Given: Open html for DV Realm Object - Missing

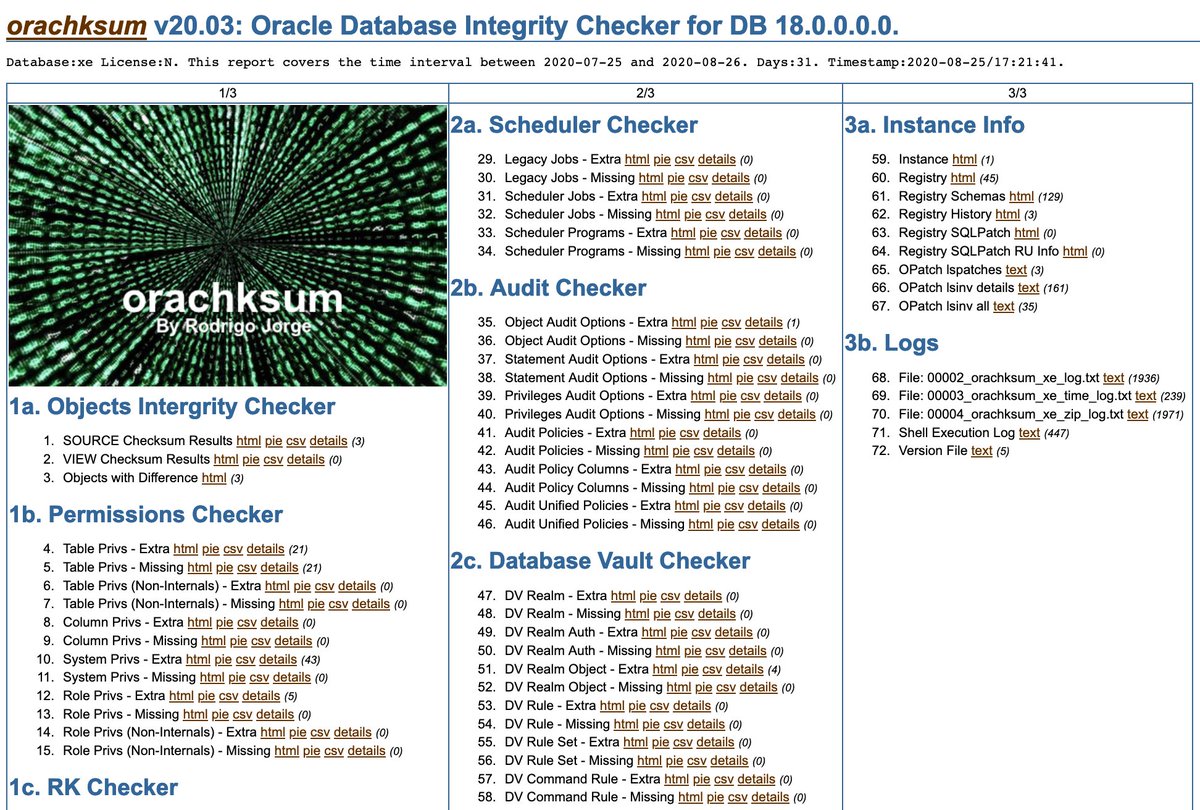Looking at the screenshot, I should pyautogui.click(x=678, y=687).
